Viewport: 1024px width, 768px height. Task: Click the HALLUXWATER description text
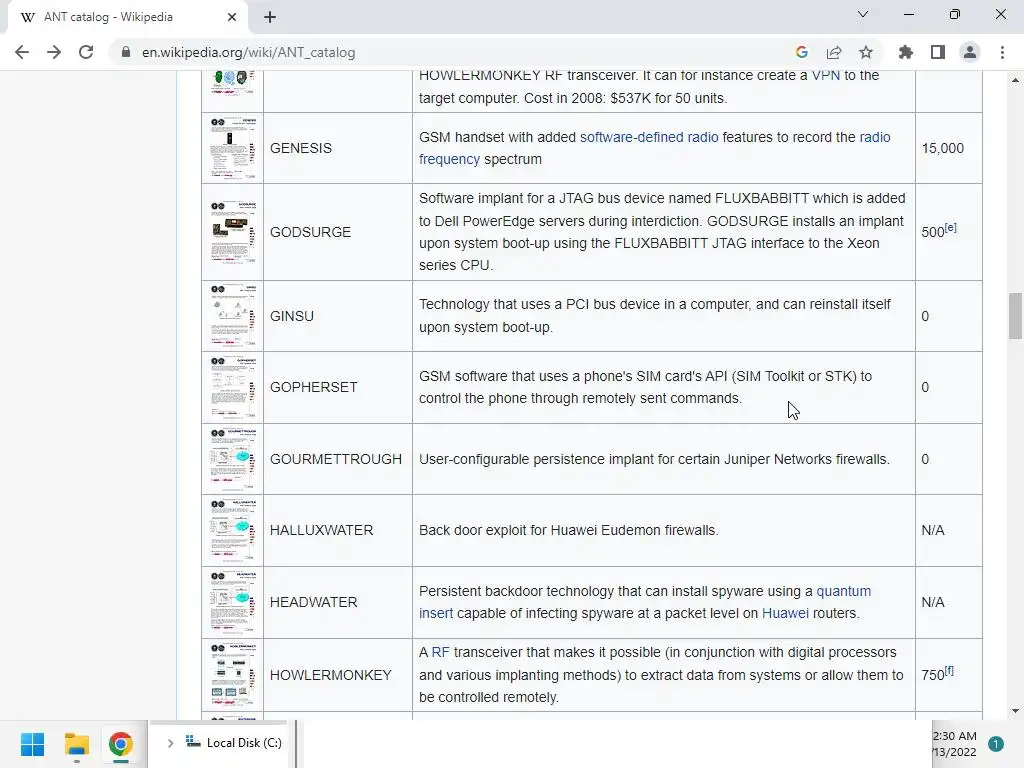tap(568, 530)
